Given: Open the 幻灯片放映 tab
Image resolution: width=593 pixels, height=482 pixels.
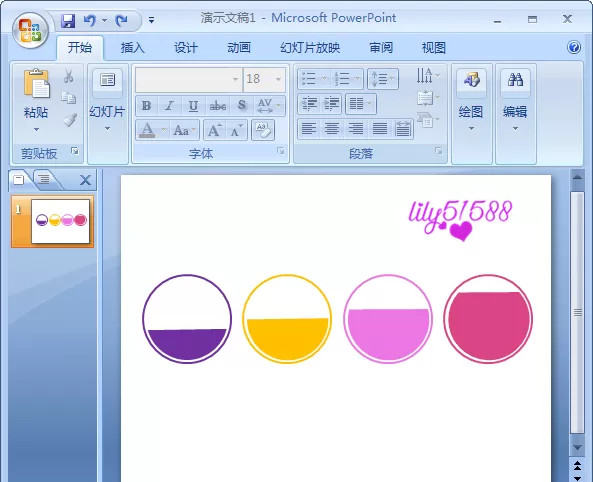Looking at the screenshot, I should click(310, 48).
